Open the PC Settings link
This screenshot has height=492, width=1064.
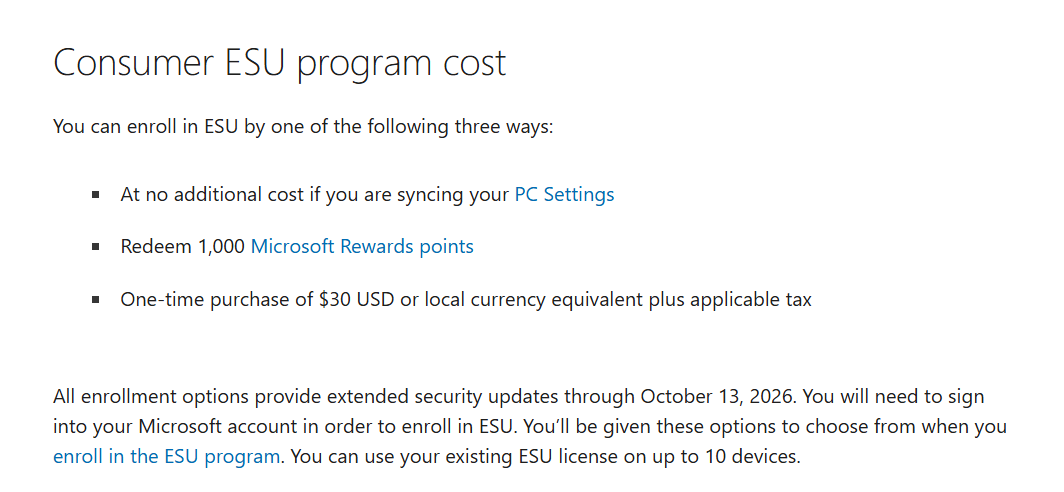(x=565, y=195)
